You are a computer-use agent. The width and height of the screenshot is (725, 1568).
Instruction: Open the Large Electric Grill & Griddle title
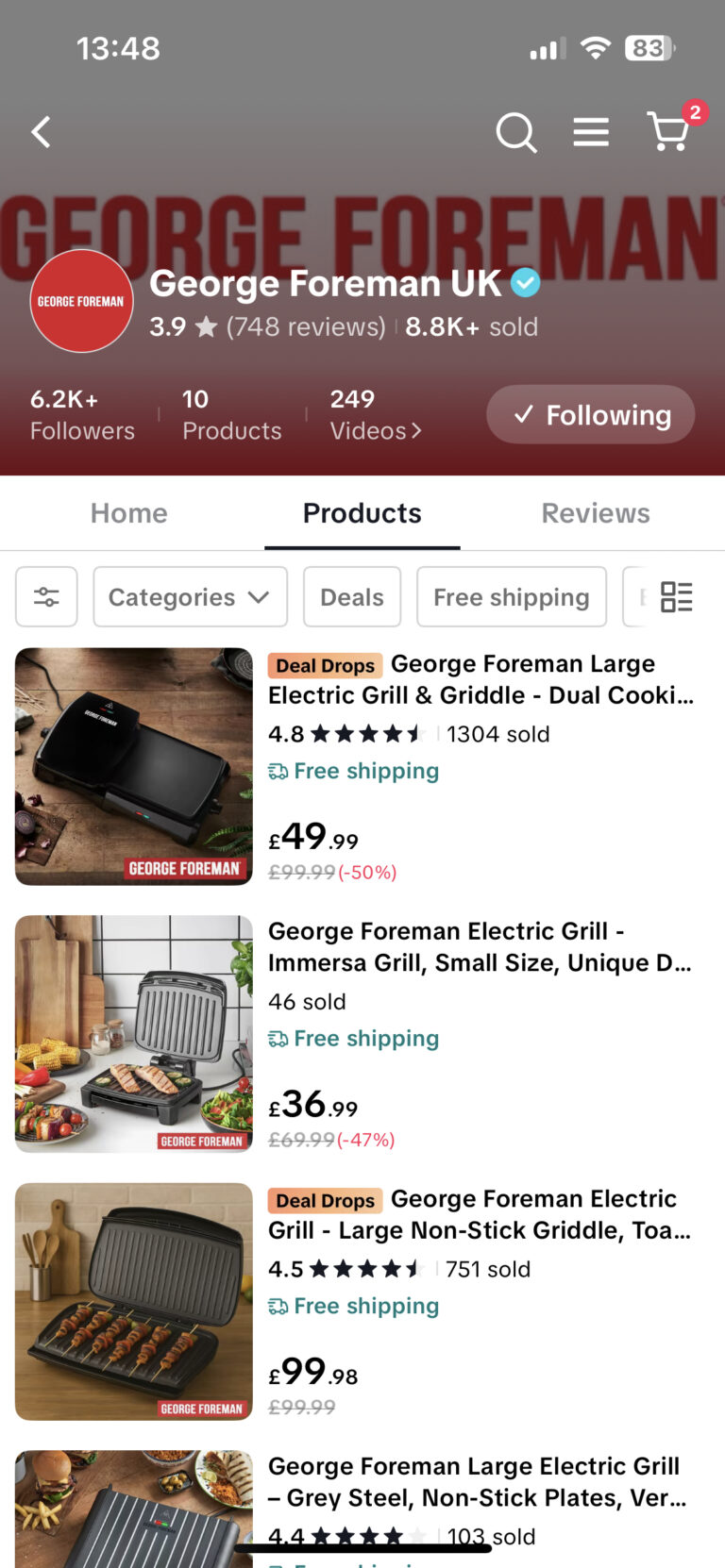point(481,679)
